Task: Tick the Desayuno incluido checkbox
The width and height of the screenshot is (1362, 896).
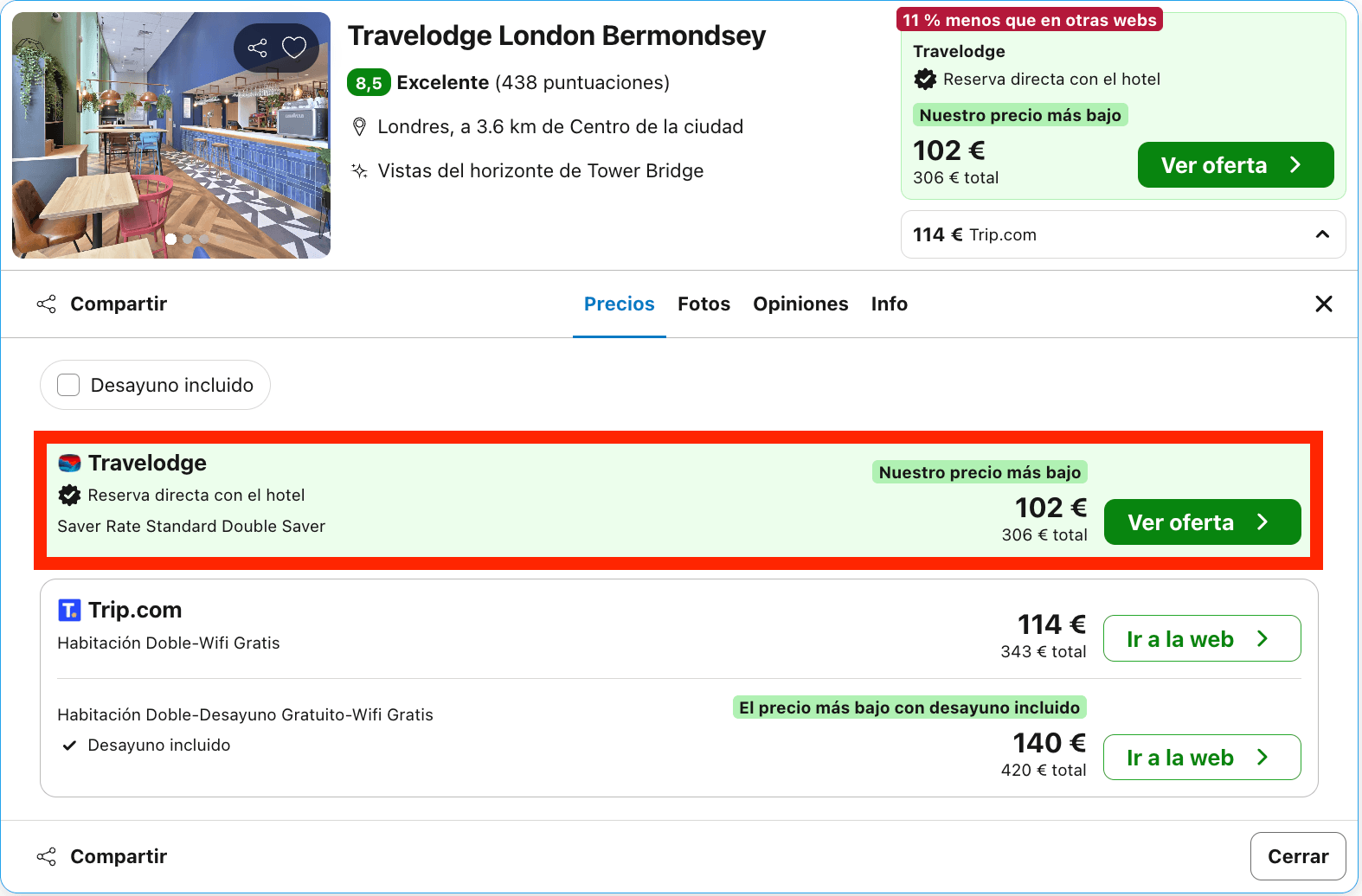Action: 68,385
